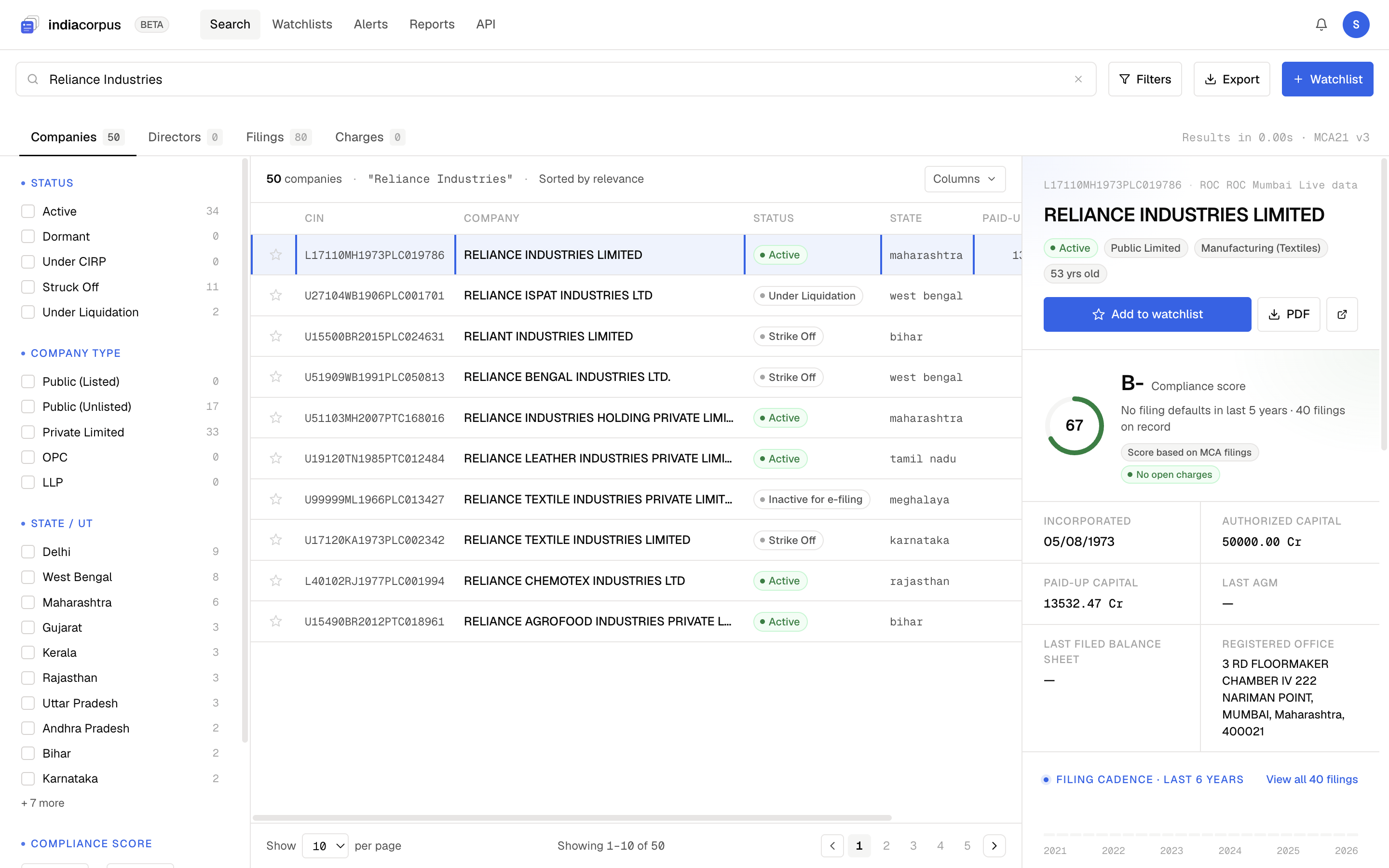Go to next results page

point(994,846)
